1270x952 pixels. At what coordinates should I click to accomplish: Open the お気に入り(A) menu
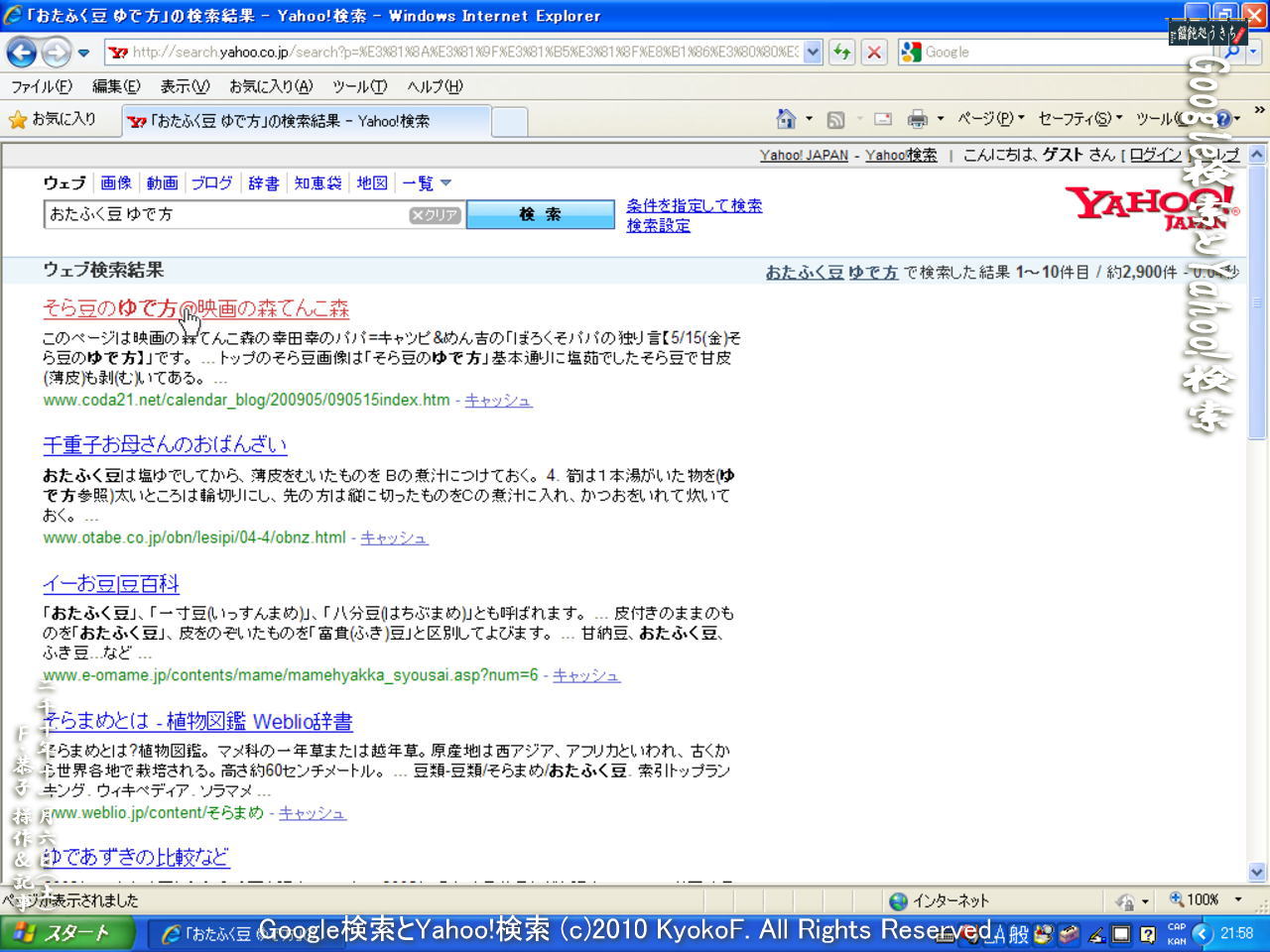pos(270,86)
